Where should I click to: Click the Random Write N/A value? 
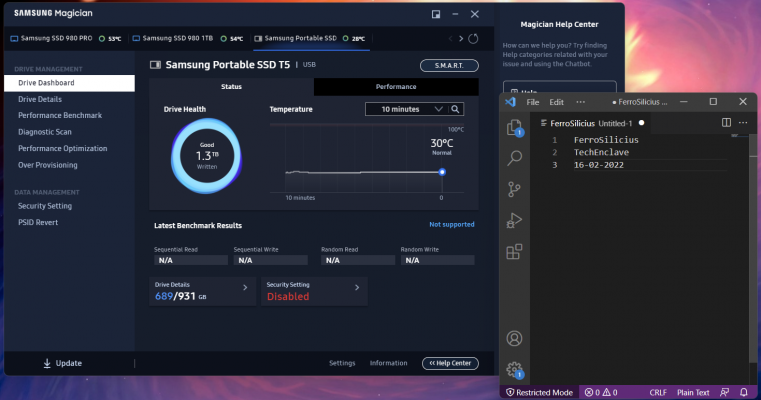tap(437, 260)
